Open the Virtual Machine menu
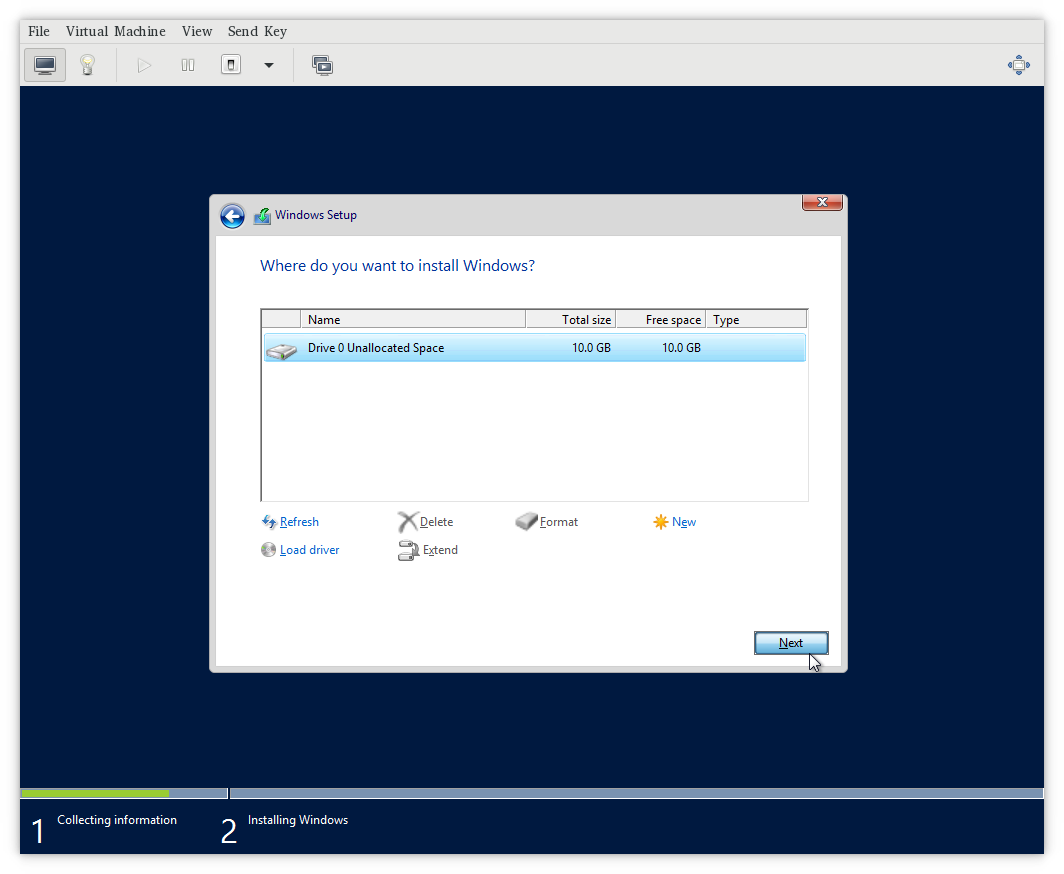This screenshot has width=1064, height=874. pos(115,31)
